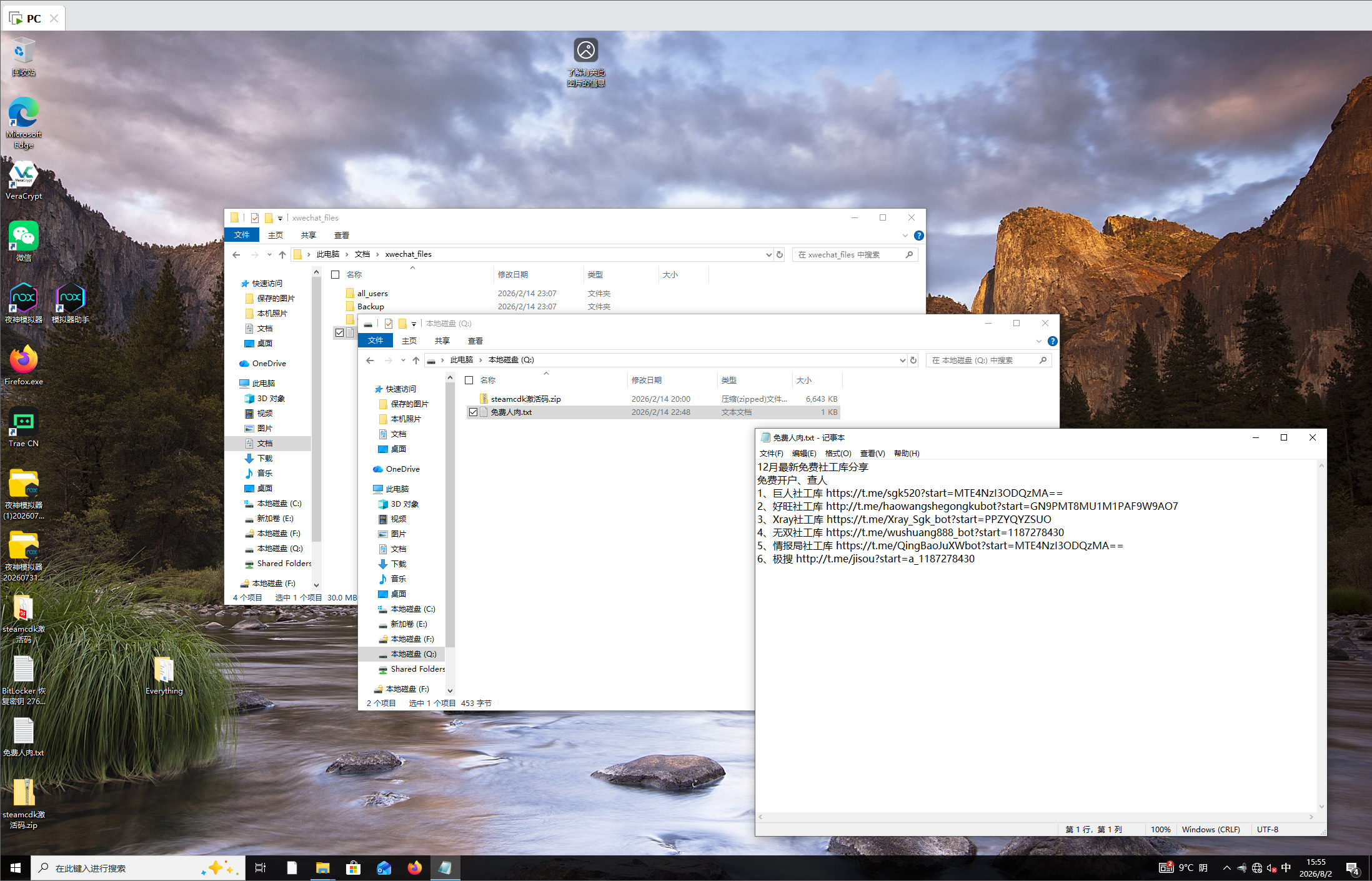Screen dimensions: 1372x881
Task: Toggle select-all checkbox in Q: drive window
Action: (469, 381)
